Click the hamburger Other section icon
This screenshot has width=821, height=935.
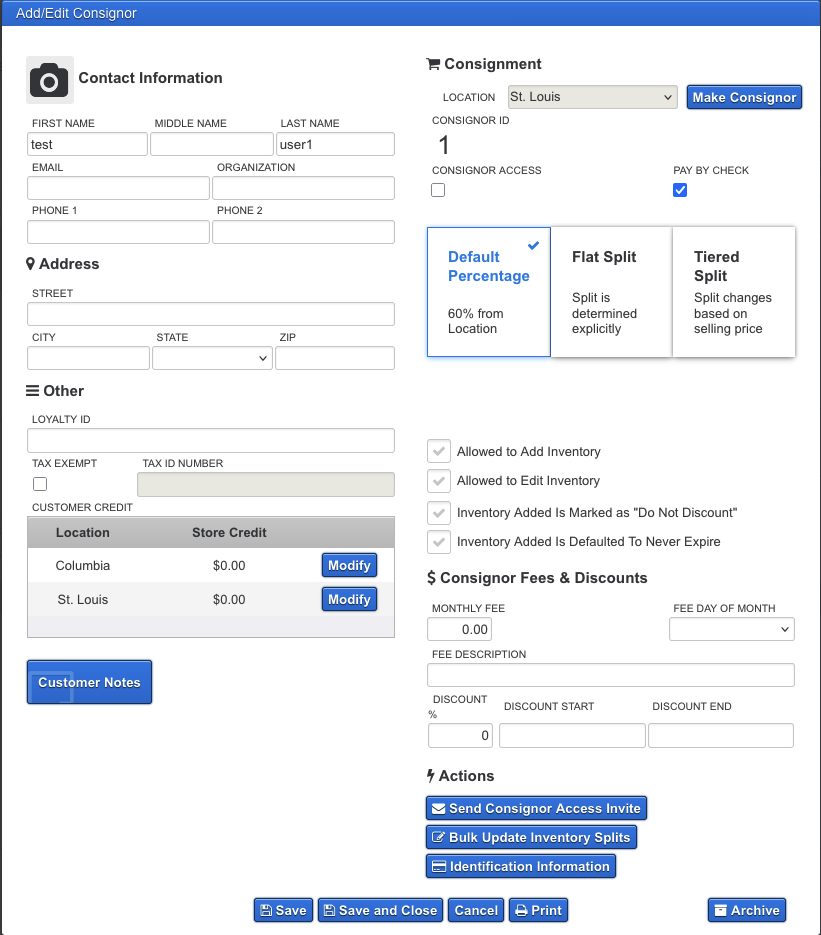click(x=32, y=391)
